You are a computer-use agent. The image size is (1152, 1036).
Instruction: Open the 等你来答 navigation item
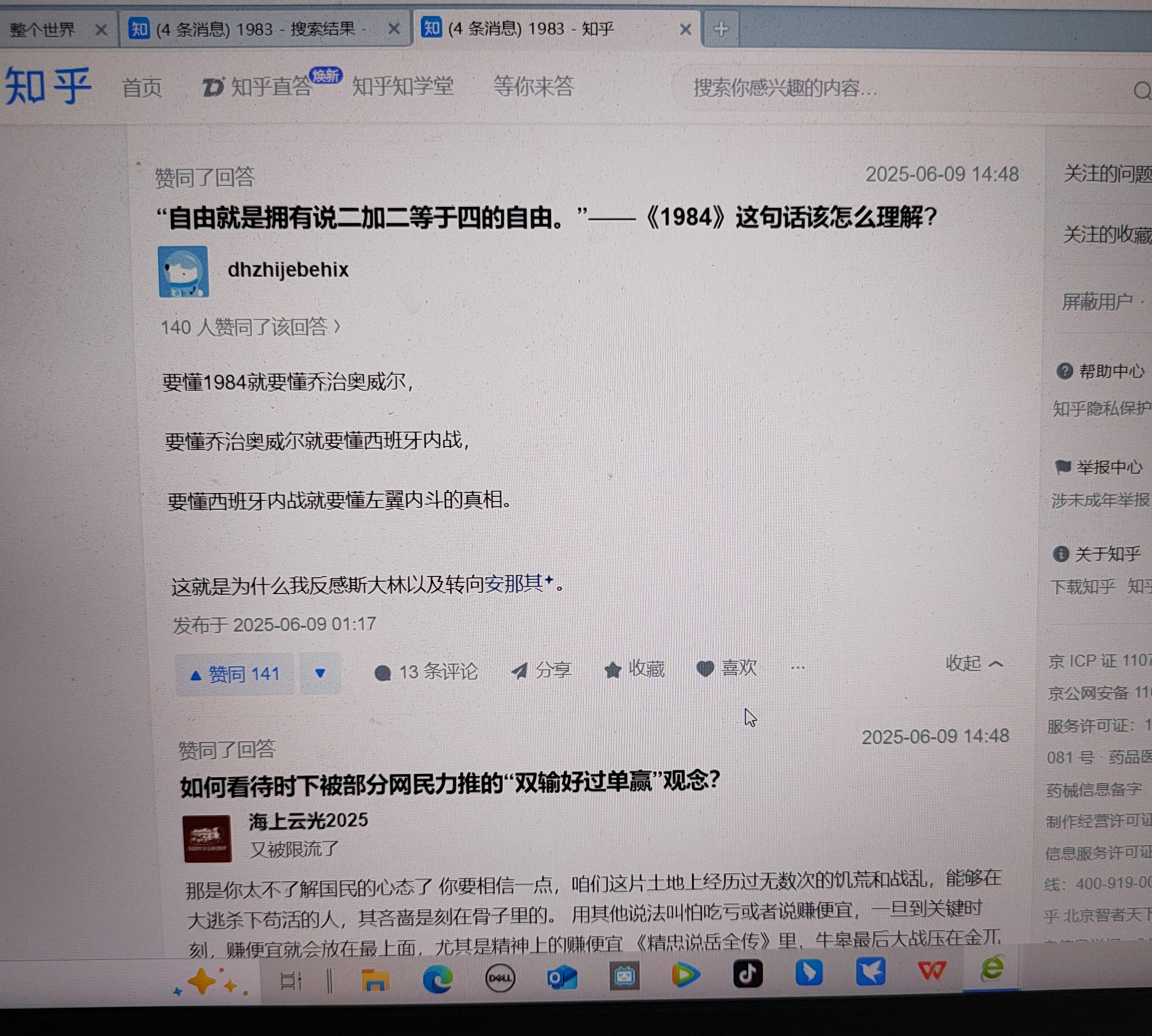[533, 86]
